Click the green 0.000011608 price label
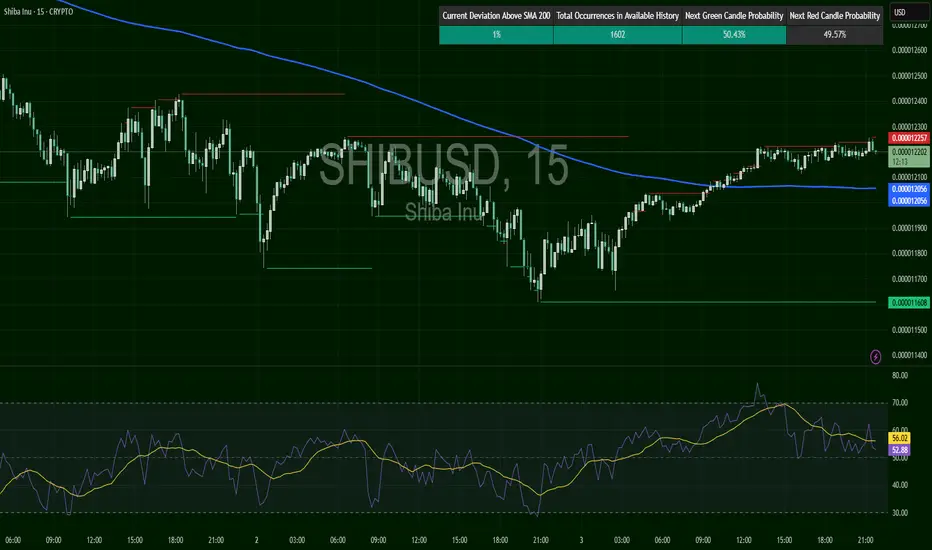The height and width of the screenshot is (550, 932). tap(909, 303)
